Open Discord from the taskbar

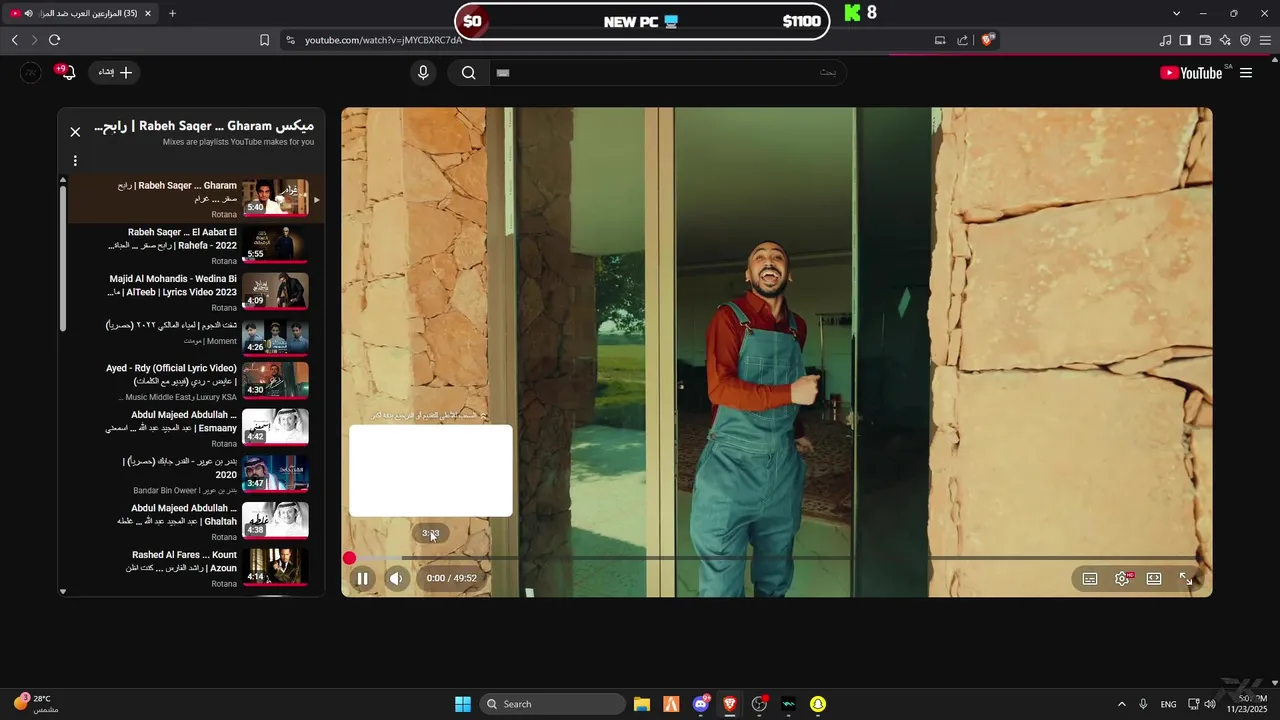701,704
